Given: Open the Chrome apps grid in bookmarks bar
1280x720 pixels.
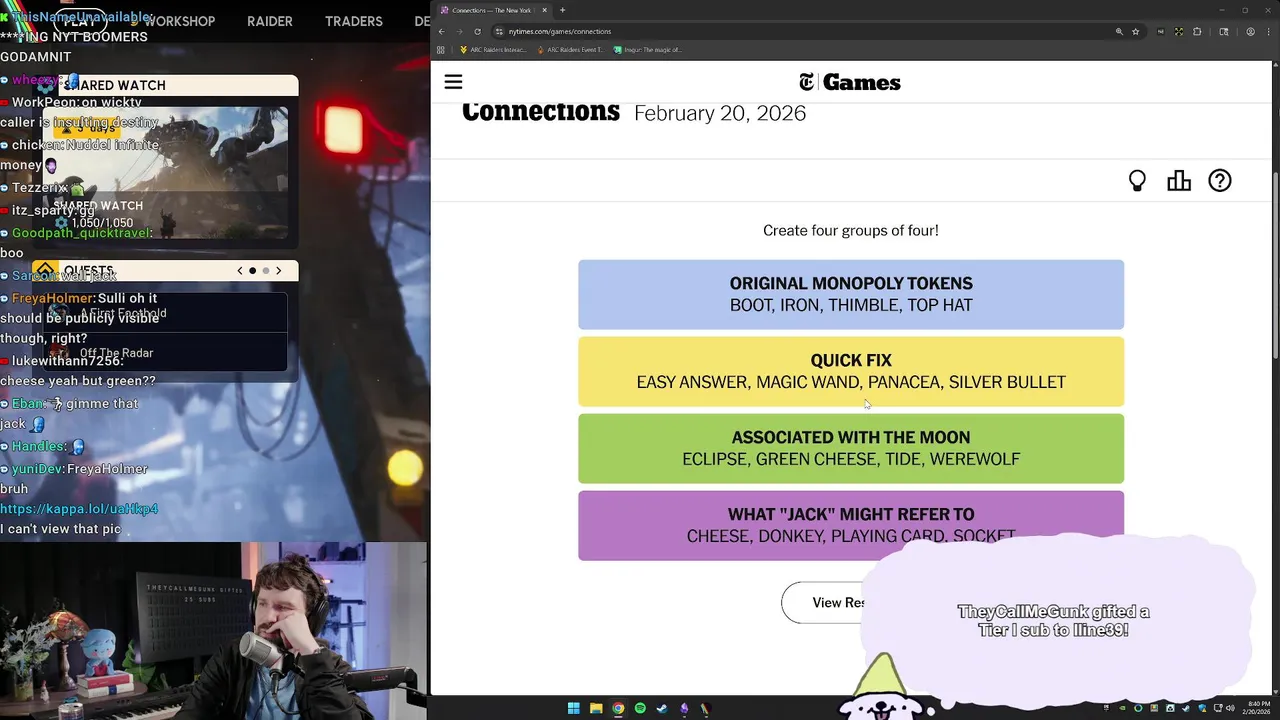Looking at the screenshot, I should (441, 49).
